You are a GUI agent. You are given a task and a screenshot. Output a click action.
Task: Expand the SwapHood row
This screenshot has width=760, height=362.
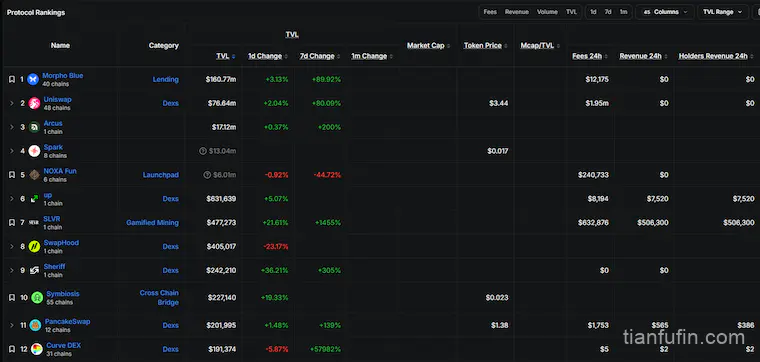click(x=12, y=246)
